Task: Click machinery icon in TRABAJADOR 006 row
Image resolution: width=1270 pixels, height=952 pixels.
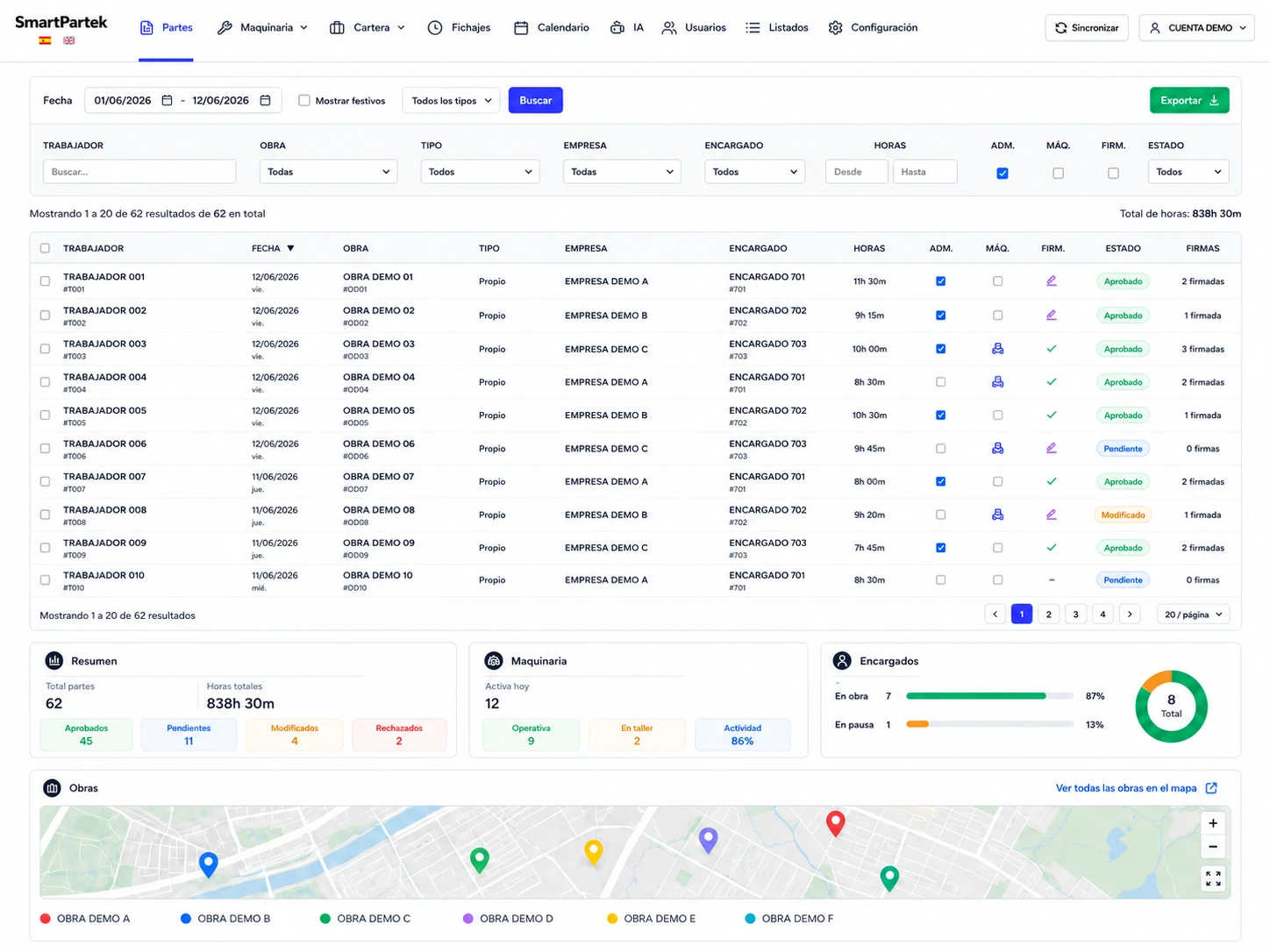Action: click(997, 449)
